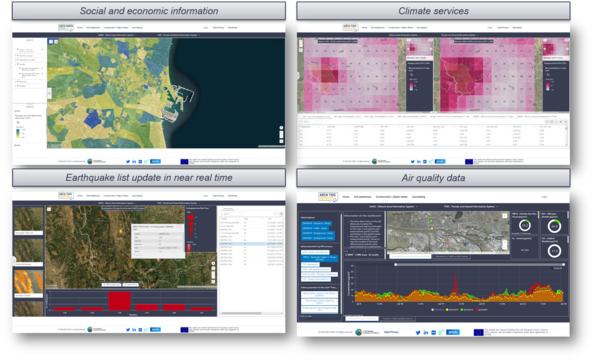Click the Login link in Air quality panel
The width and height of the screenshot is (595, 362).
point(544,197)
